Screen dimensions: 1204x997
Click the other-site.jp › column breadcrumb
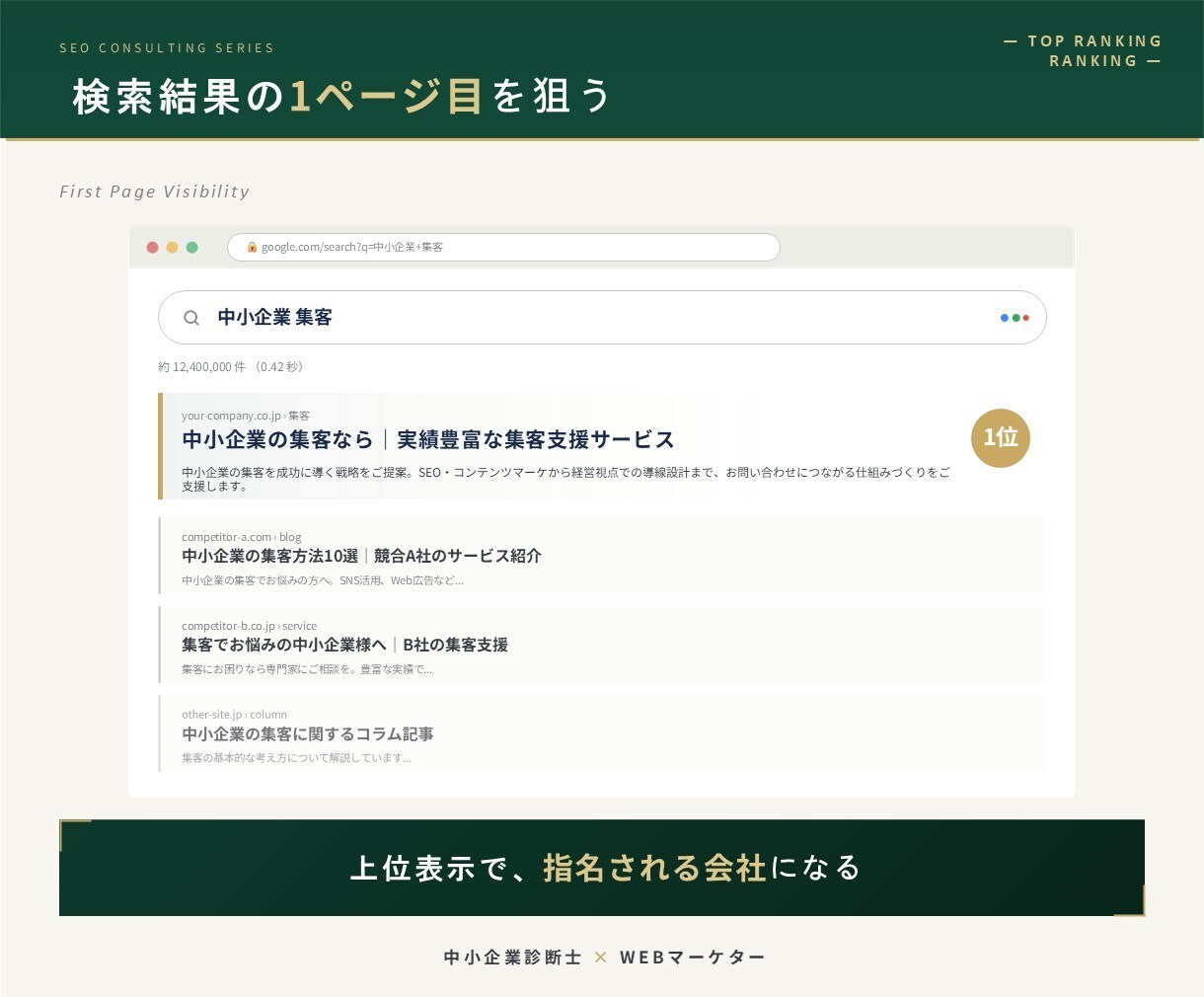pos(234,715)
